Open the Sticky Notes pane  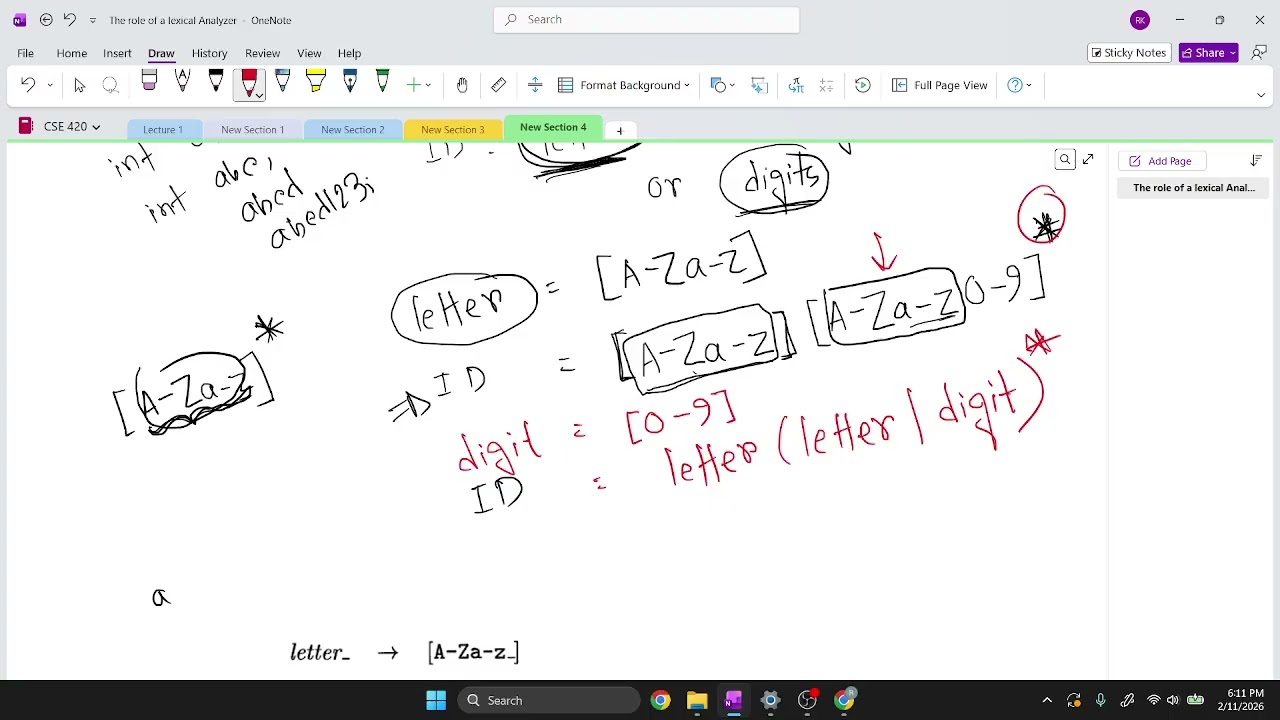click(1129, 53)
